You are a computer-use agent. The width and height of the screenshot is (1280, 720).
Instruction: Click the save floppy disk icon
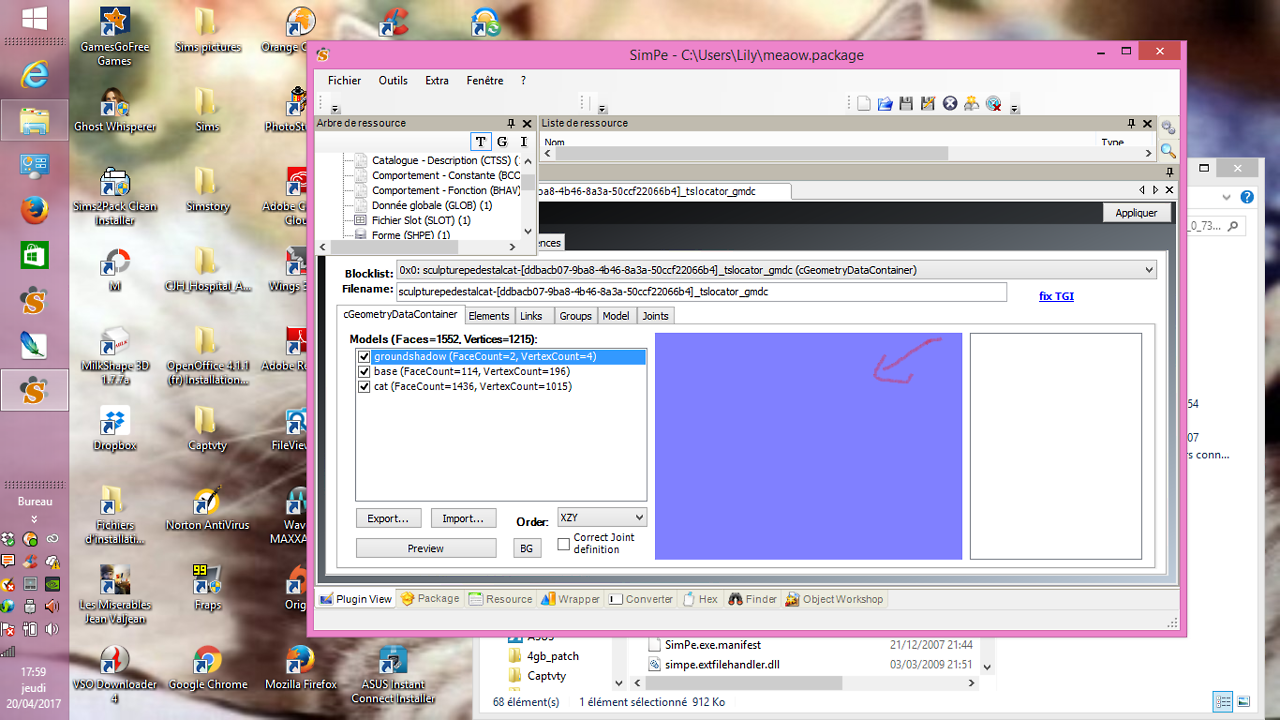click(906, 104)
